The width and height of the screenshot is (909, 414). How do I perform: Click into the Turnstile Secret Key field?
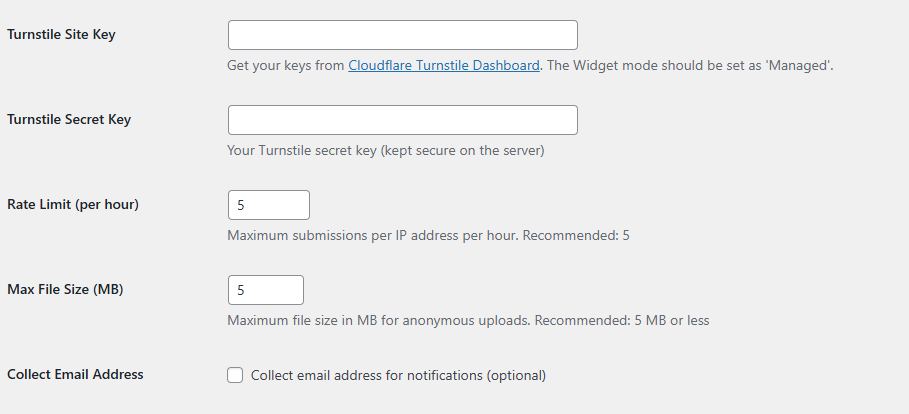(x=403, y=120)
